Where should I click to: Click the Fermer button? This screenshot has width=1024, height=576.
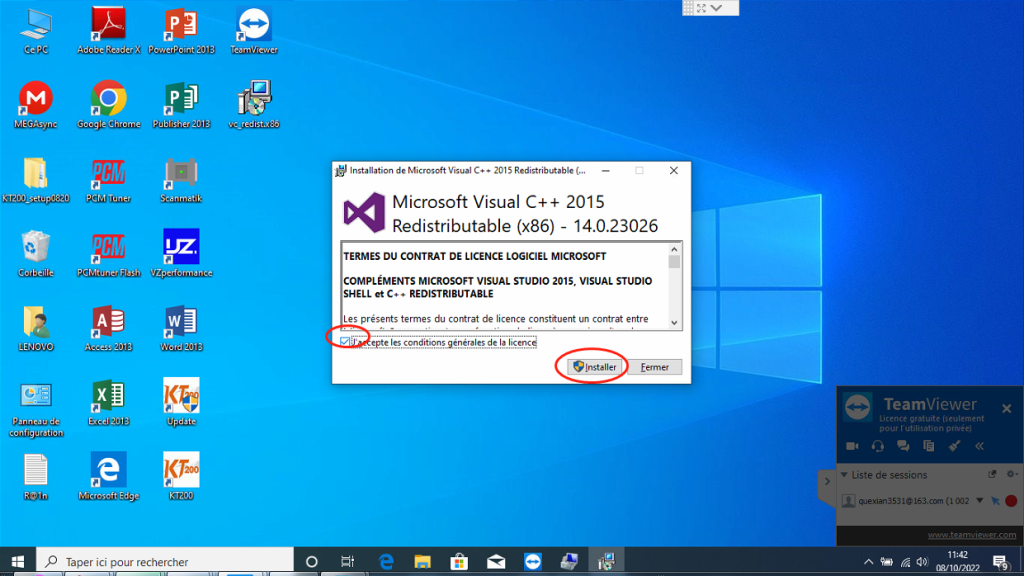tap(654, 367)
